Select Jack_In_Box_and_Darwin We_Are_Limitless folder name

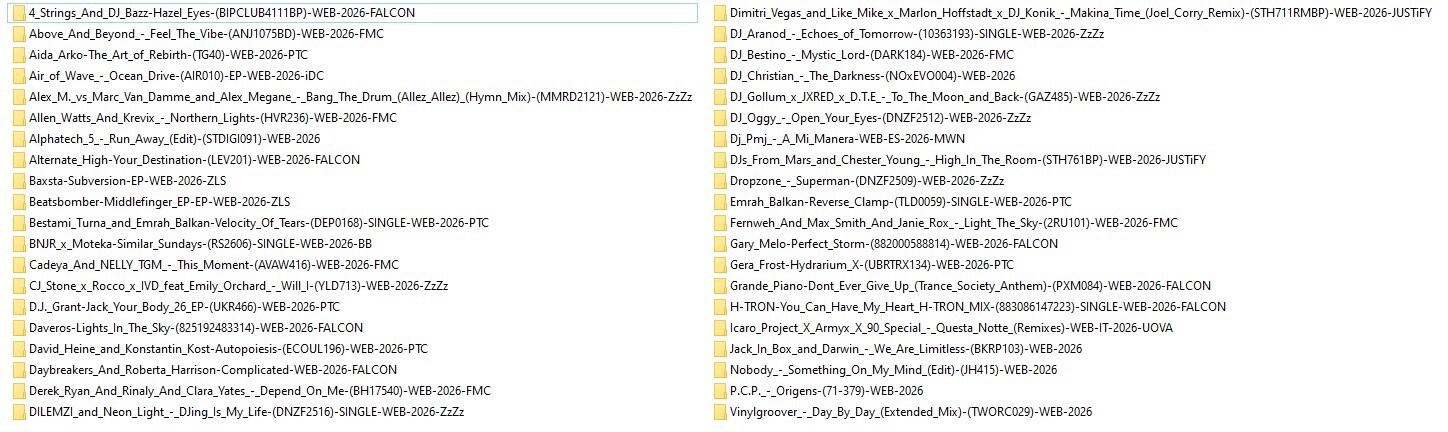pyautogui.click(x=906, y=349)
